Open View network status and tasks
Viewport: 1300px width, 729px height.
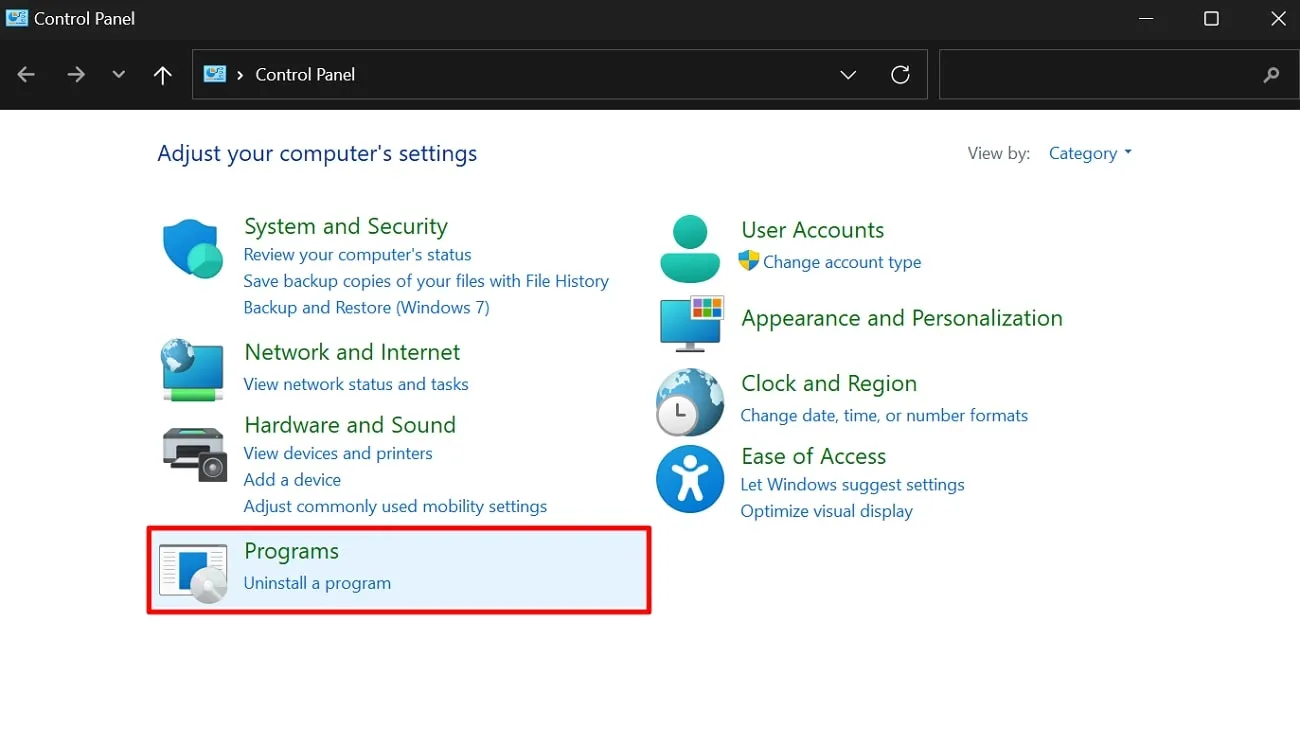click(x=356, y=384)
